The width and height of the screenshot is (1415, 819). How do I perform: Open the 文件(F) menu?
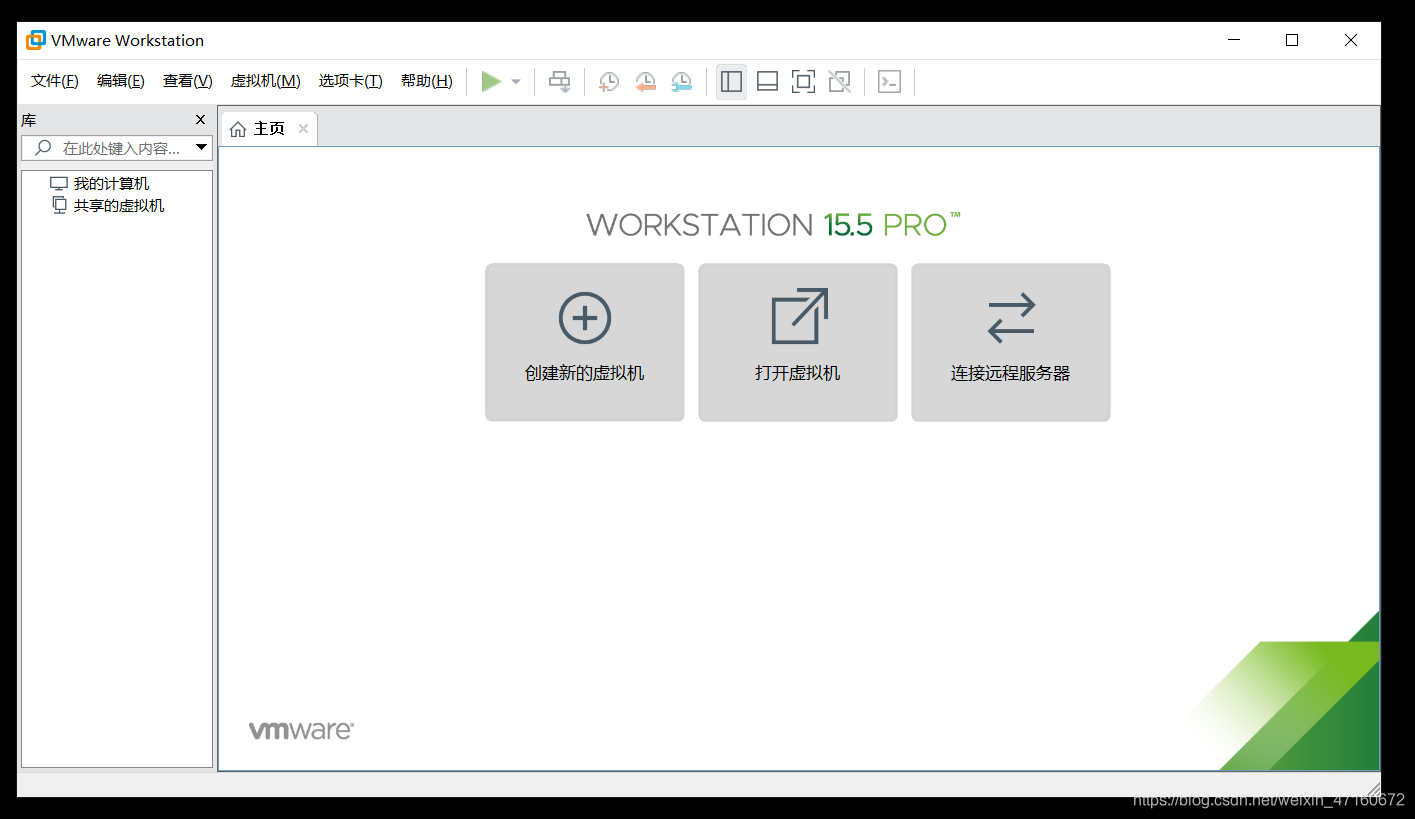[x=55, y=81]
